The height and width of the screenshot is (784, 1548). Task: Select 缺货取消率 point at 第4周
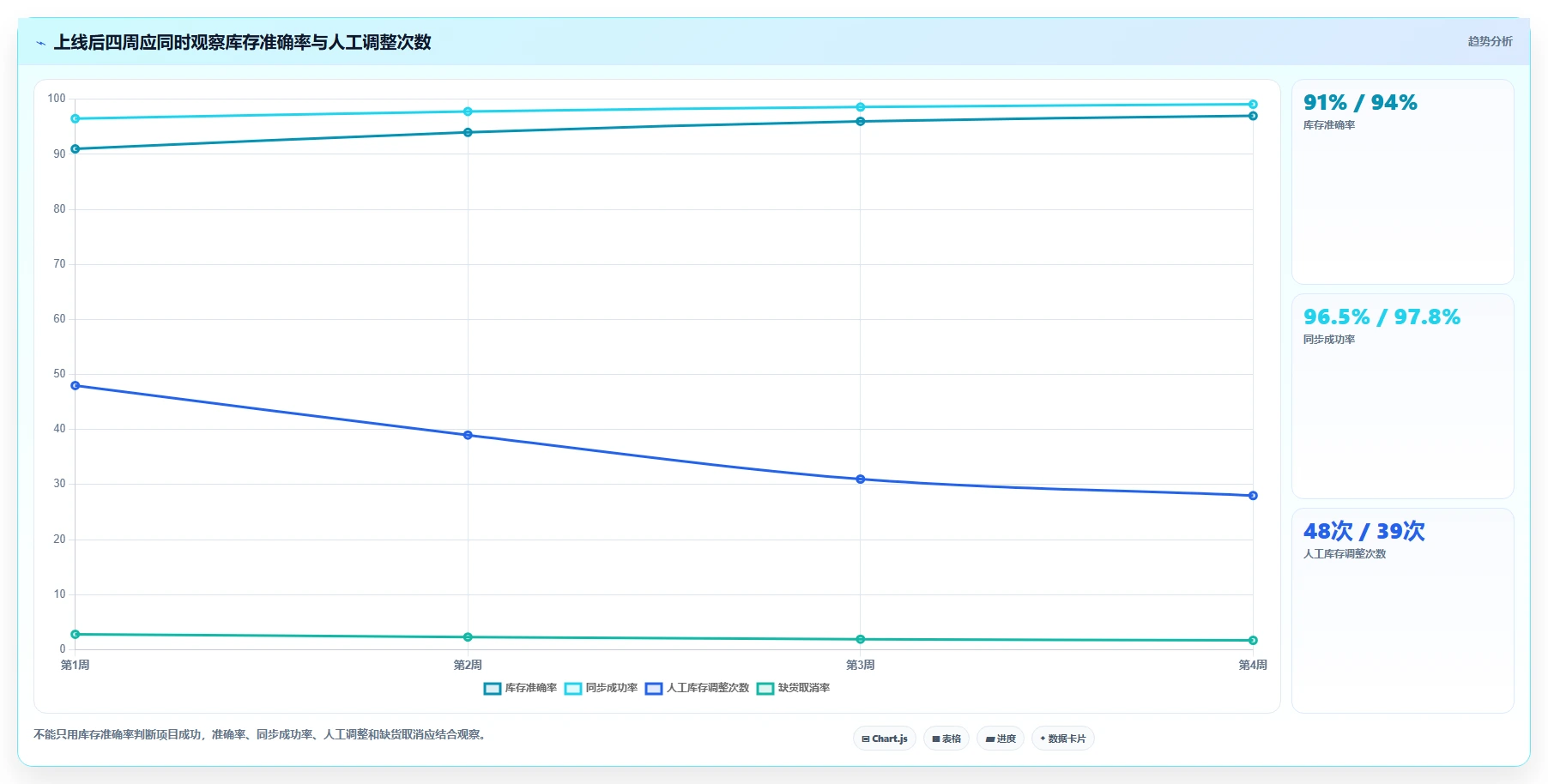click(1253, 641)
